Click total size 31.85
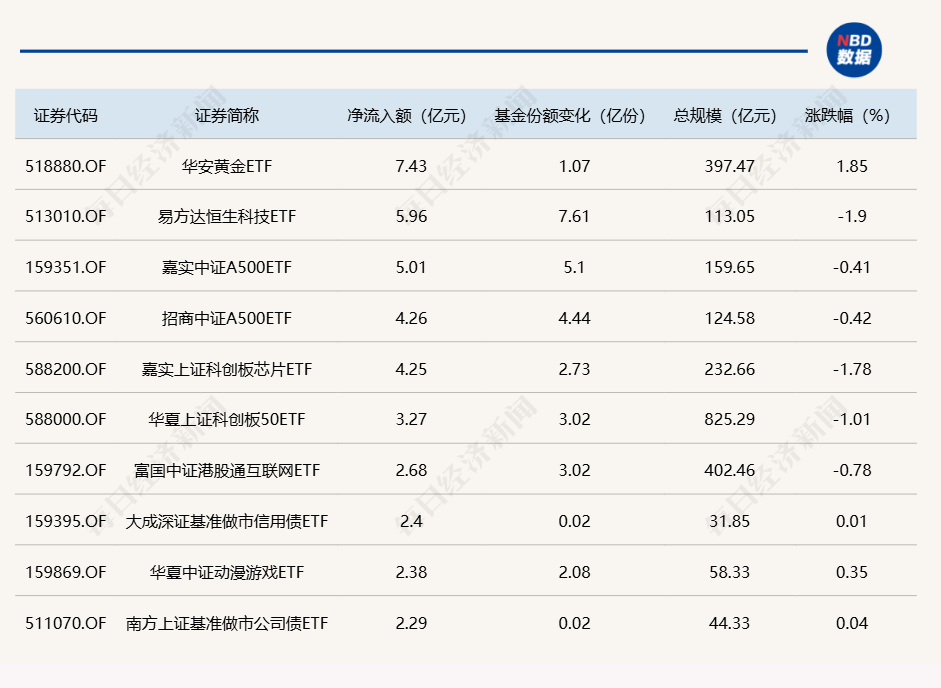This screenshot has width=941, height=688. pos(729,521)
